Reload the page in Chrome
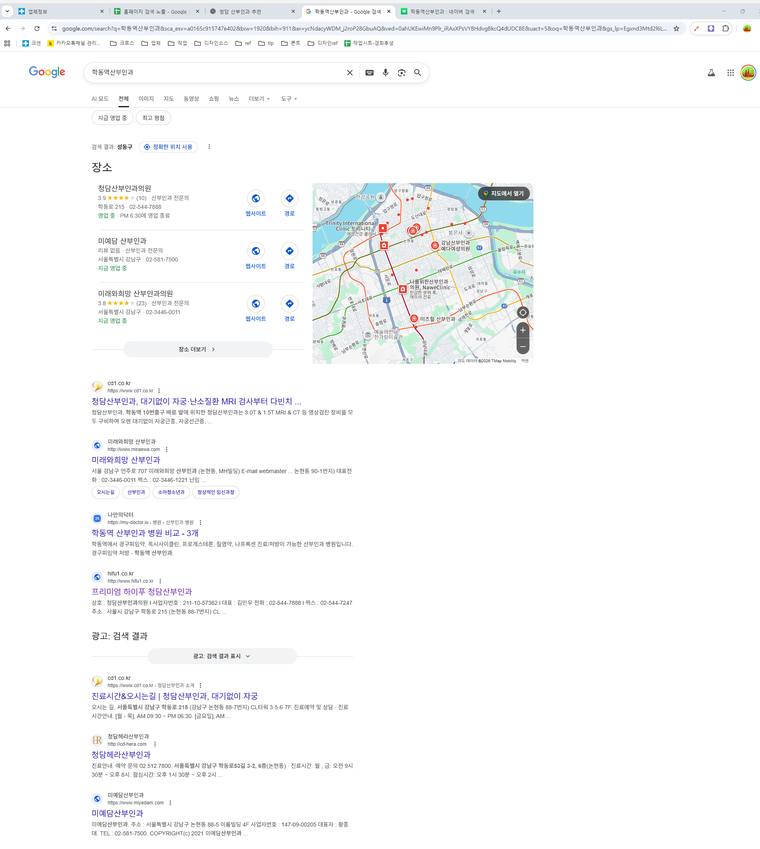 coord(37,29)
